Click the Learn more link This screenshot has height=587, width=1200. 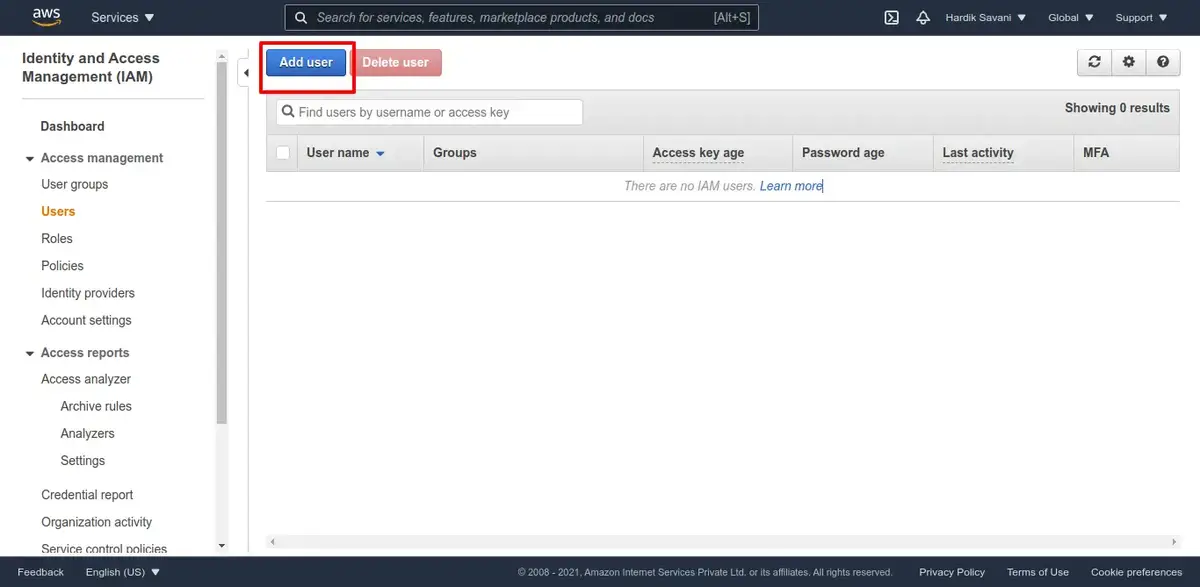point(791,186)
